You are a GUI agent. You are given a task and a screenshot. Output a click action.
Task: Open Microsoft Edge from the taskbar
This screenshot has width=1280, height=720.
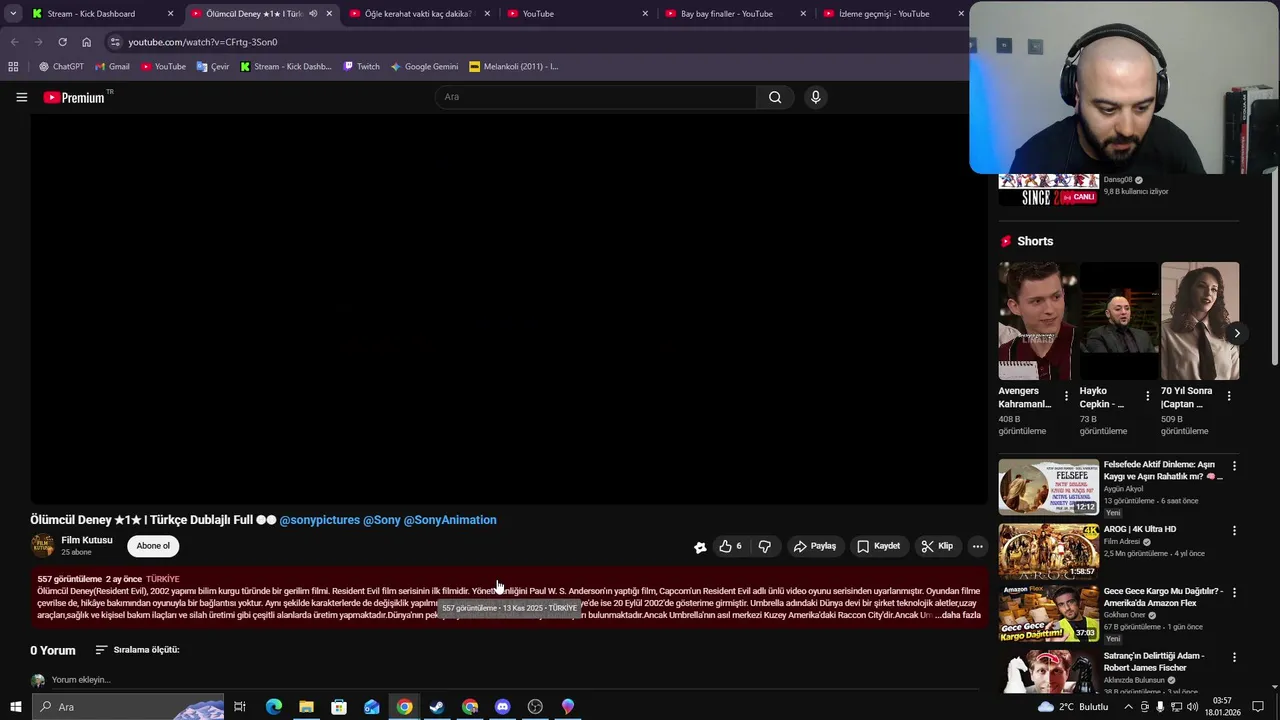273,707
